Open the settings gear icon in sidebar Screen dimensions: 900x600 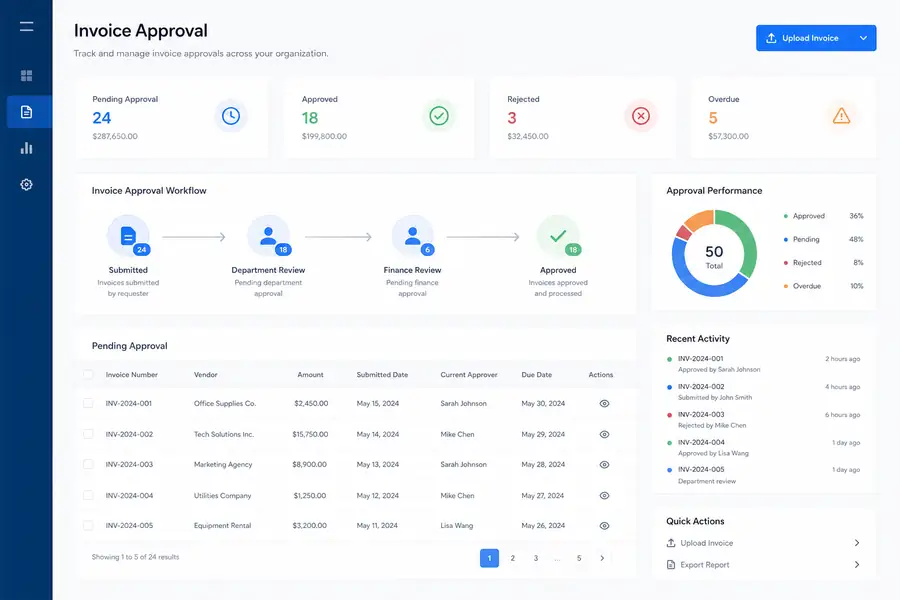click(26, 184)
